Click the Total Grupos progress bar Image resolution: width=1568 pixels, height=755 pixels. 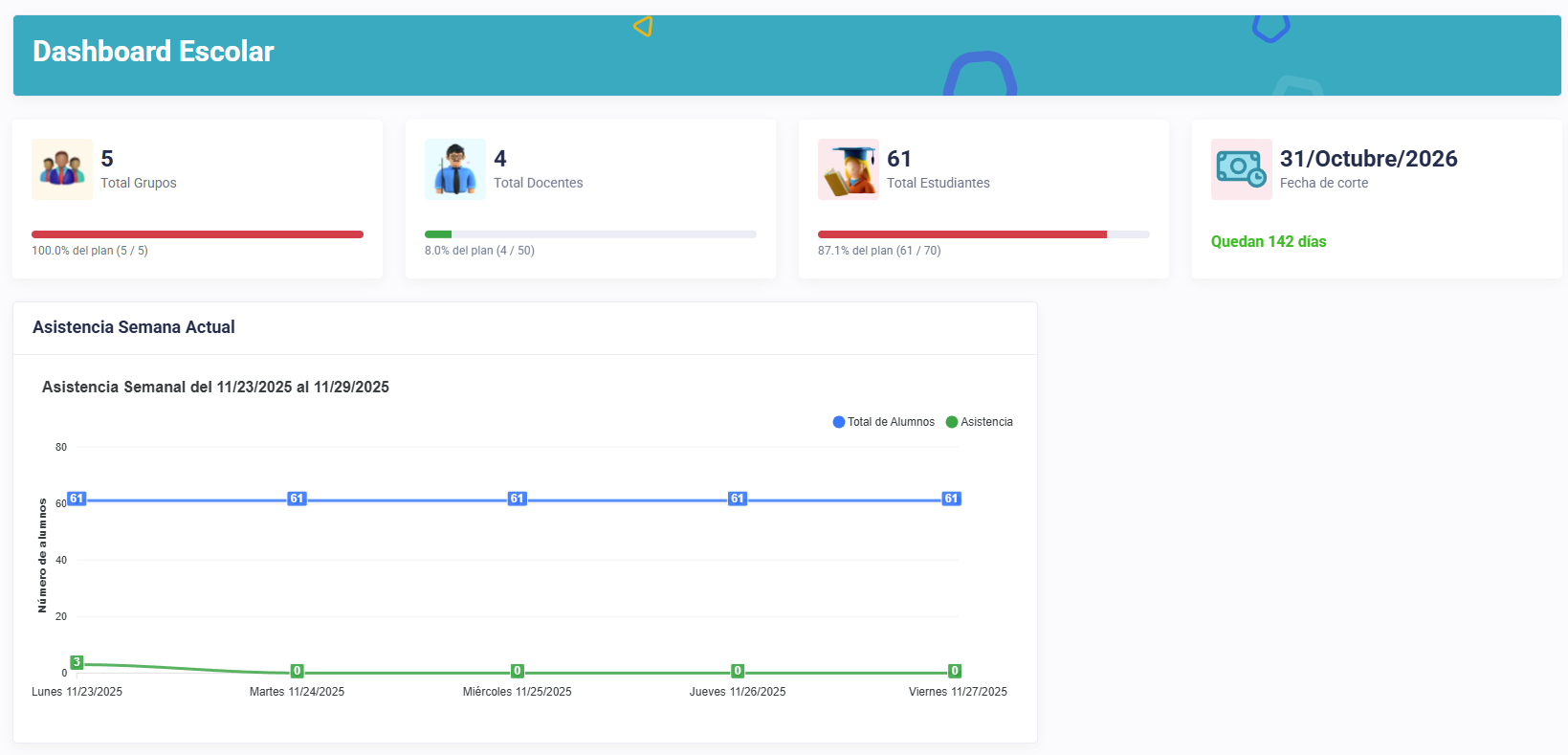tap(197, 234)
